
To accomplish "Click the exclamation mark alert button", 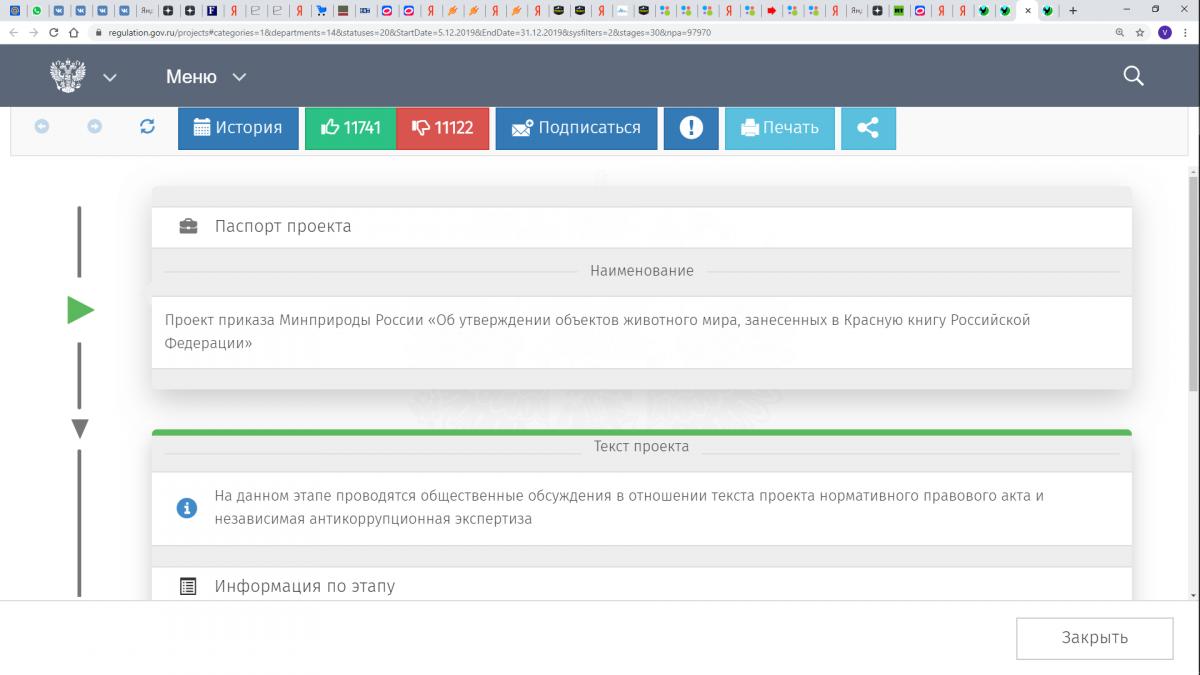I will point(691,128).
